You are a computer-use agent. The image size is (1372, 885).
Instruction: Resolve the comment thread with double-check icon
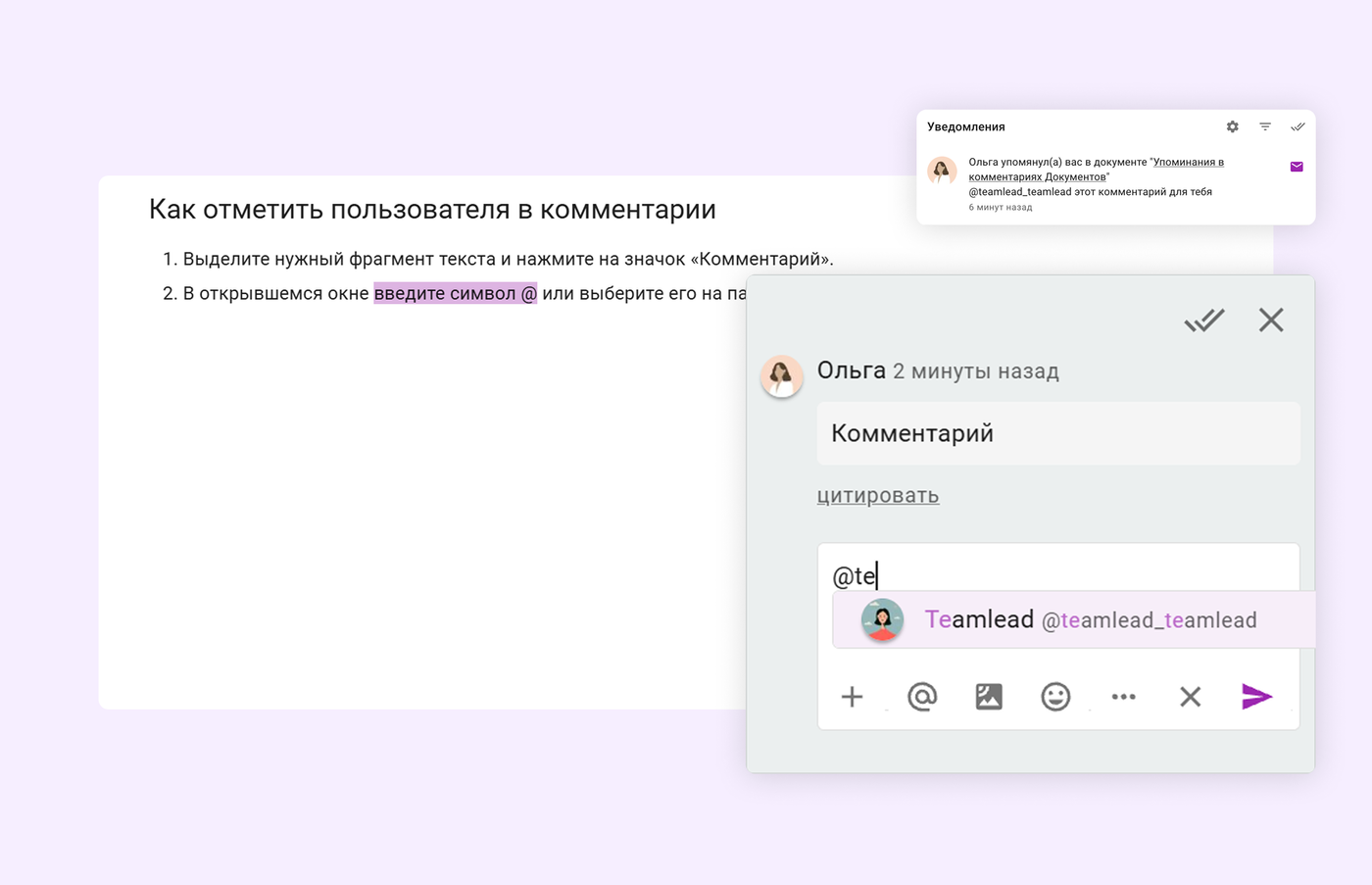(x=1203, y=320)
